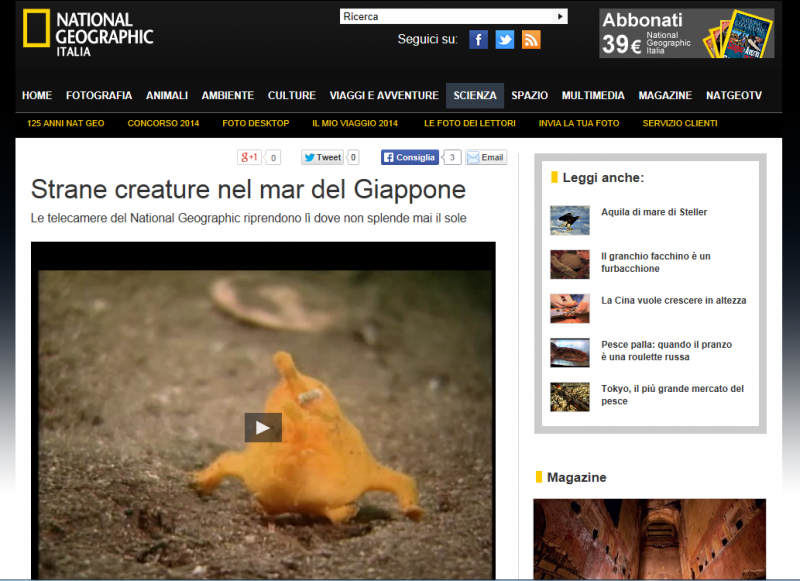The width and height of the screenshot is (800, 581).
Task: Click the Facebook Consiglia button
Action: pyautogui.click(x=409, y=157)
